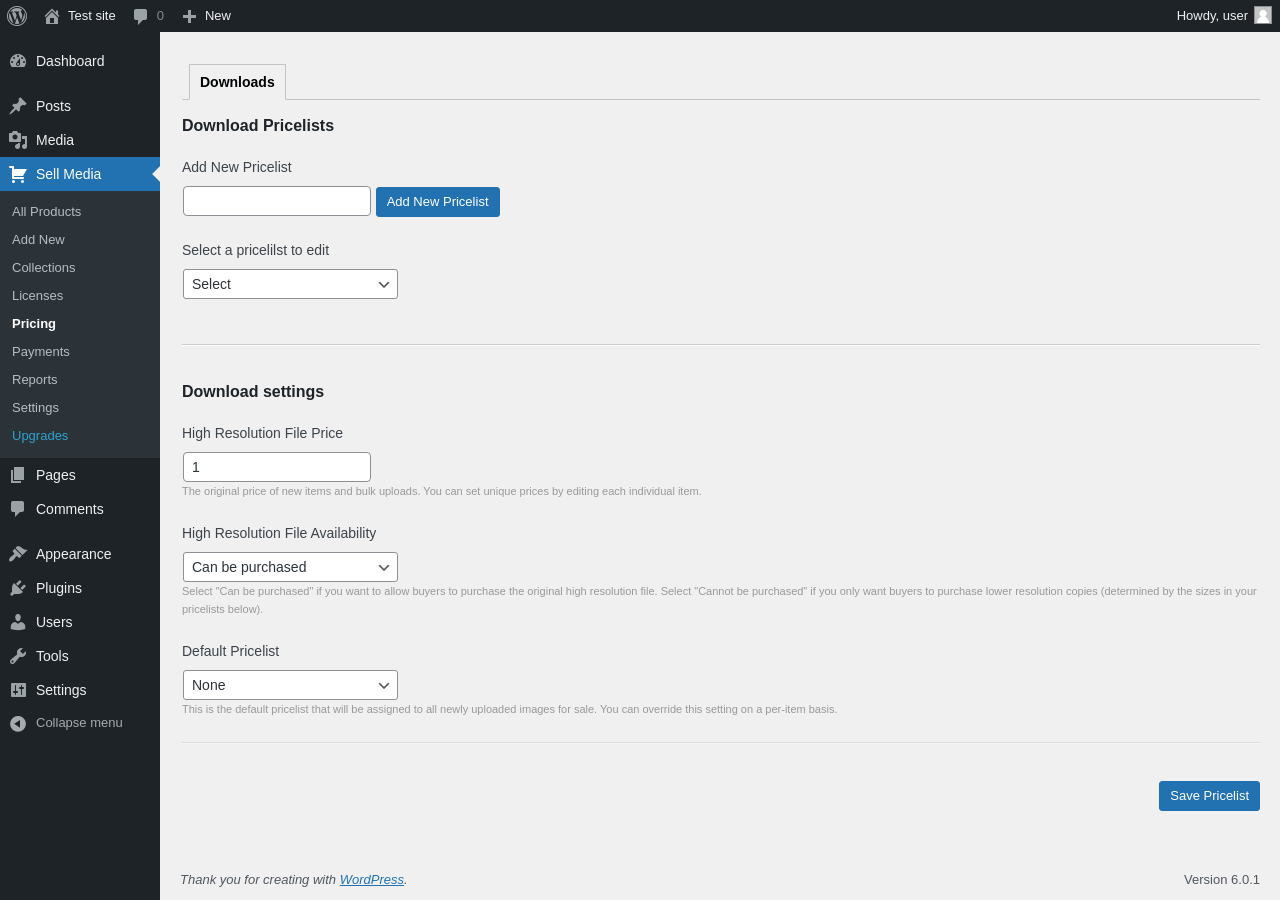
Task: Click the Save Pricelist button
Action: click(x=1209, y=796)
